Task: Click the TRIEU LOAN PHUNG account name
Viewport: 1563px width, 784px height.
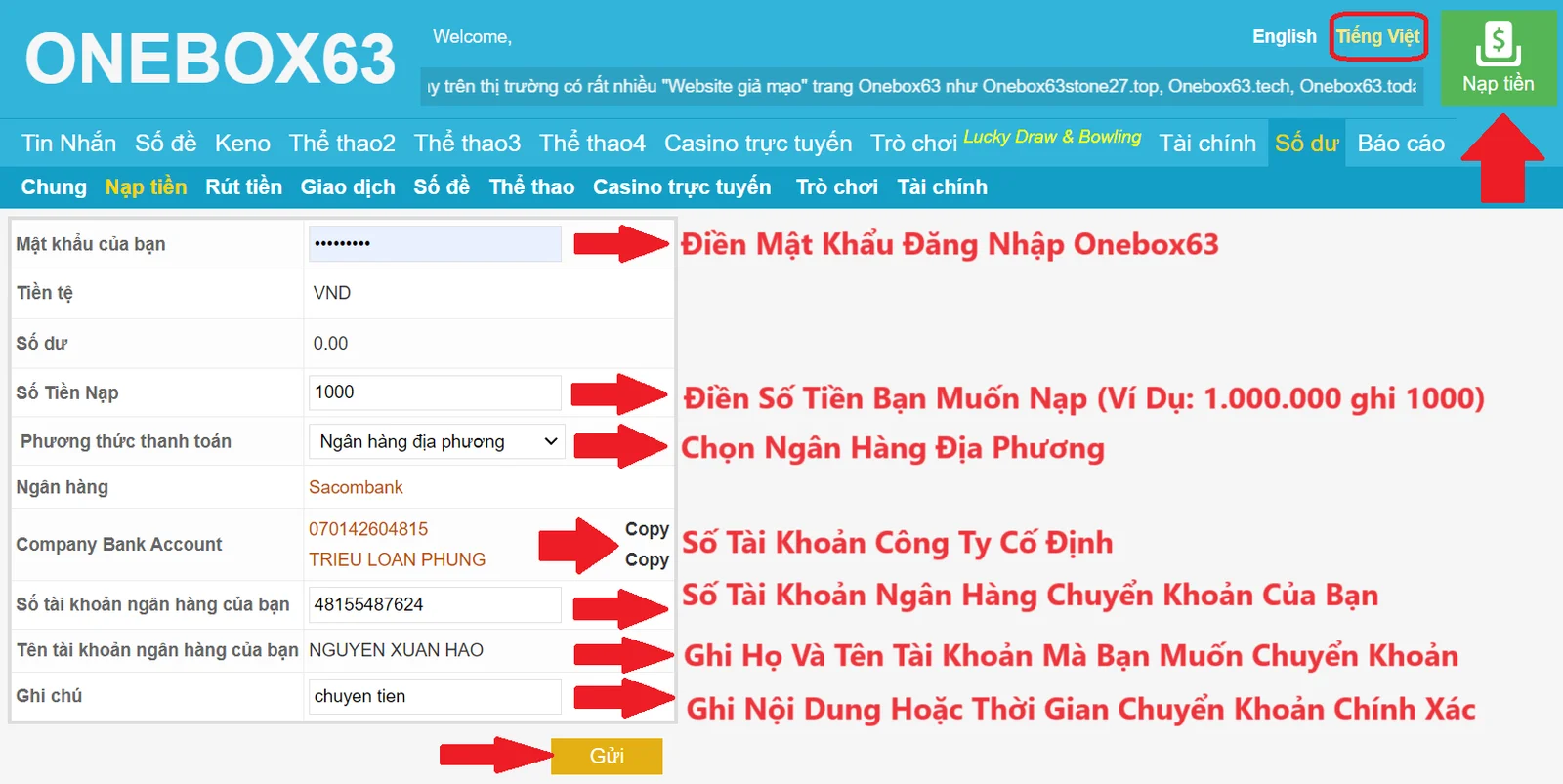Action: (397, 559)
